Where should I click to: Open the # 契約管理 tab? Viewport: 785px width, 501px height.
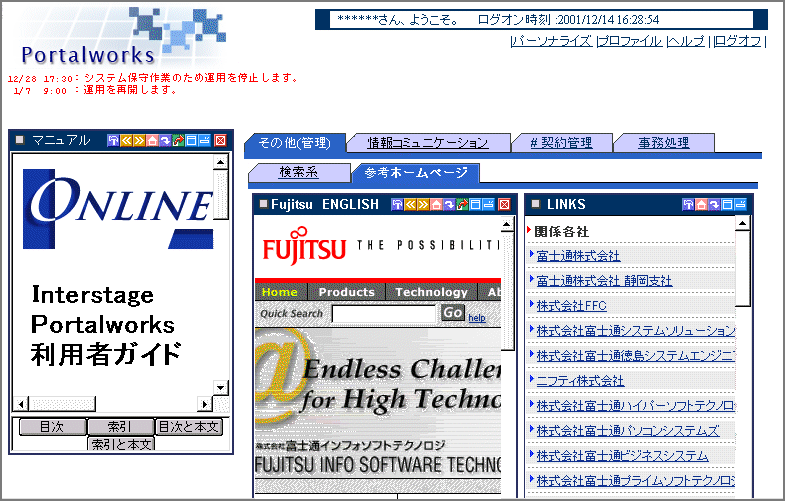[x=562, y=143]
